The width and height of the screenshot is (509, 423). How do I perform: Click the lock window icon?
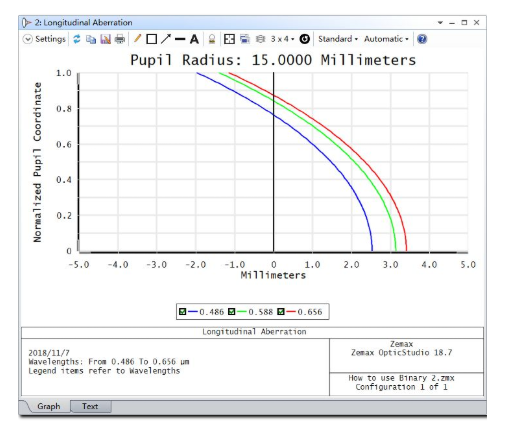[x=212, y=39]
